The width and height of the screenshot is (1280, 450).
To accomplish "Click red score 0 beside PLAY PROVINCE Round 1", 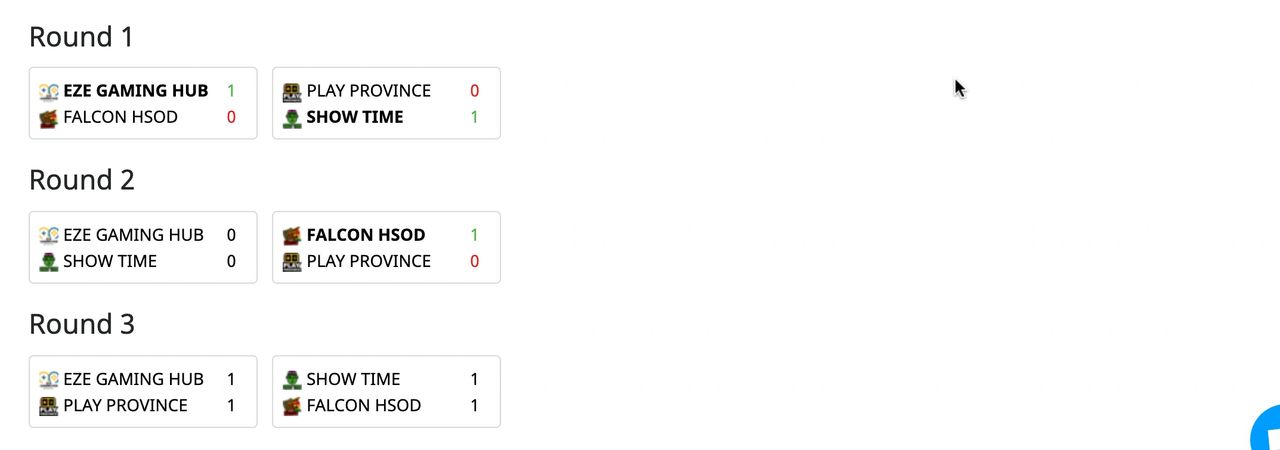I will point(474,91).
